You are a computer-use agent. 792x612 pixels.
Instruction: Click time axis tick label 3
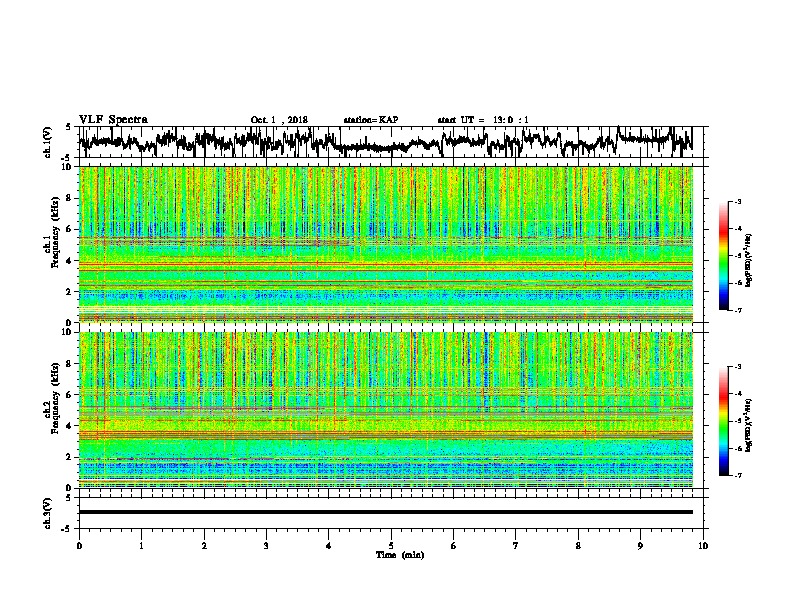click(266, 546)
